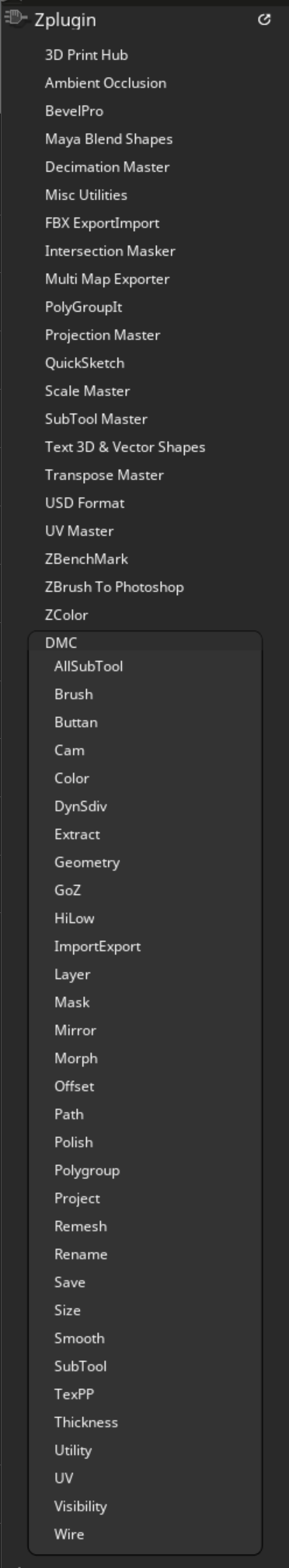Viewport: 289px width, 1568px height.
Task: Collapse the DMC section header
Action: [x=61, y=642]
